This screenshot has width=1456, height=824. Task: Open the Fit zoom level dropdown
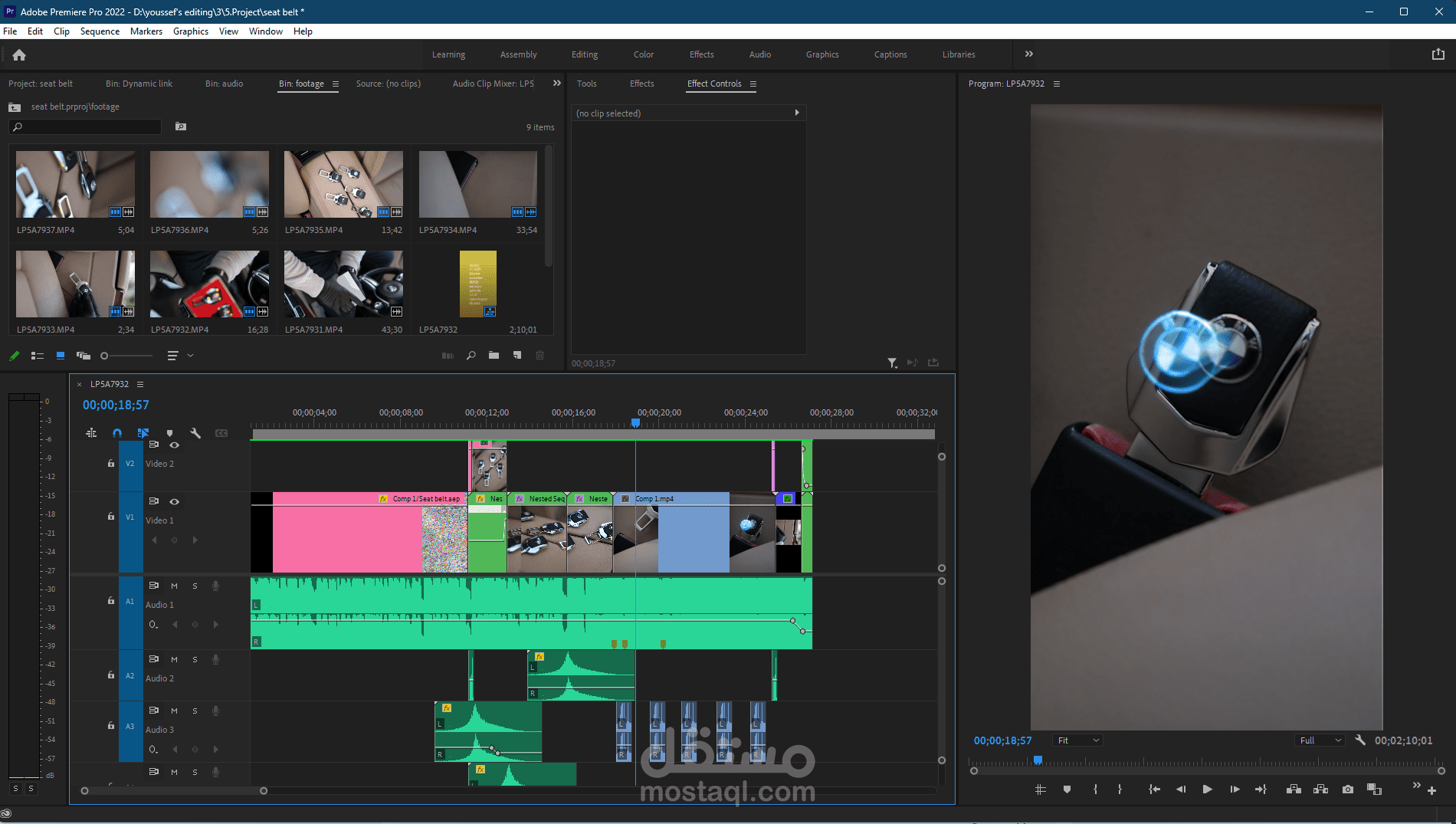[1078, 740]
